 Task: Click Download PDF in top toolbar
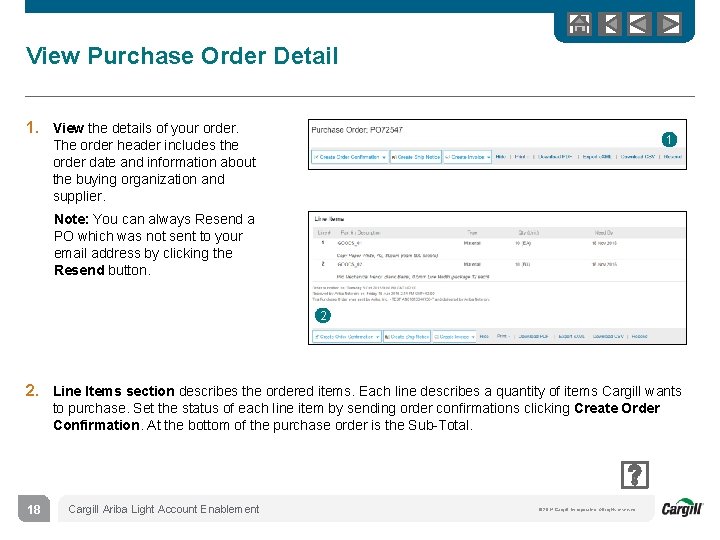555,157
